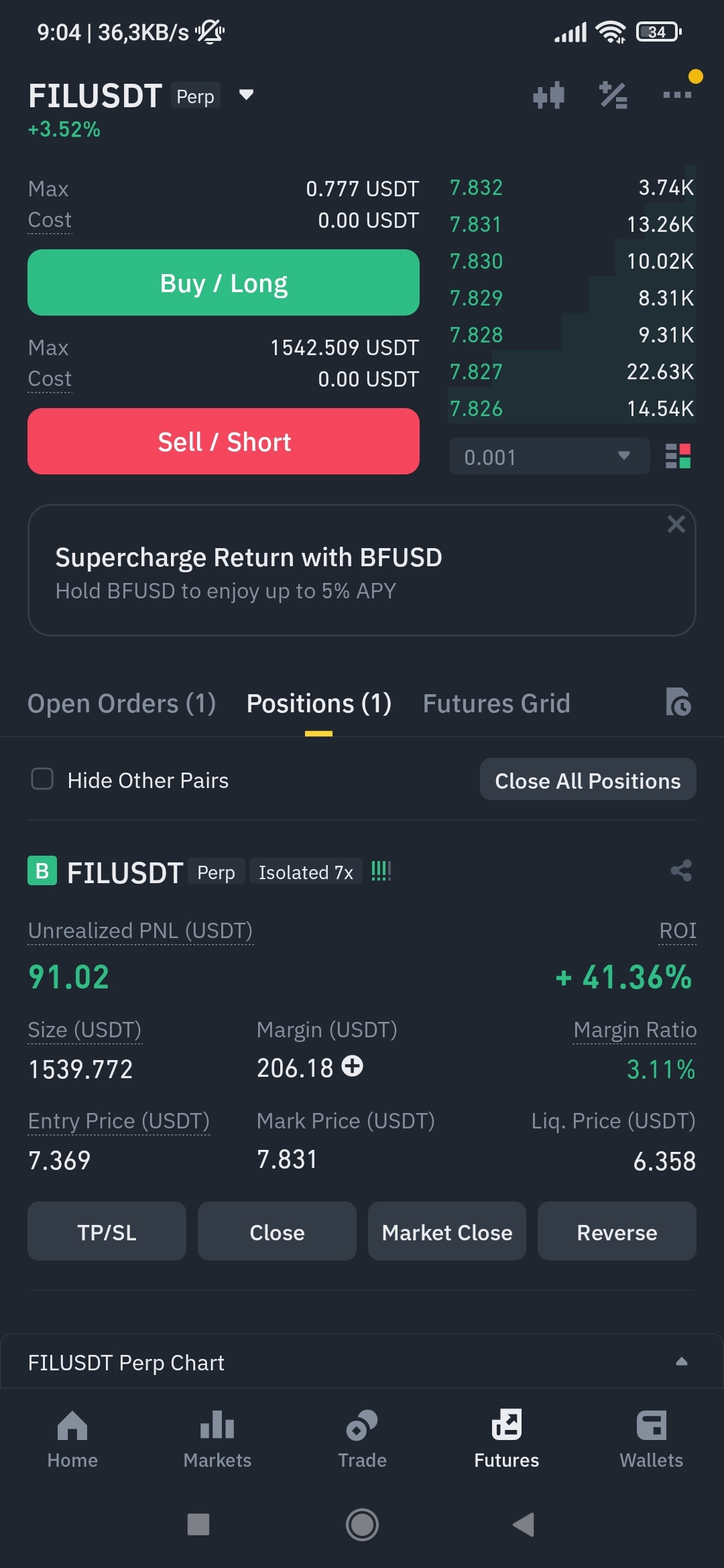Select the Futures Grid tab

click(x=496, y=704)
